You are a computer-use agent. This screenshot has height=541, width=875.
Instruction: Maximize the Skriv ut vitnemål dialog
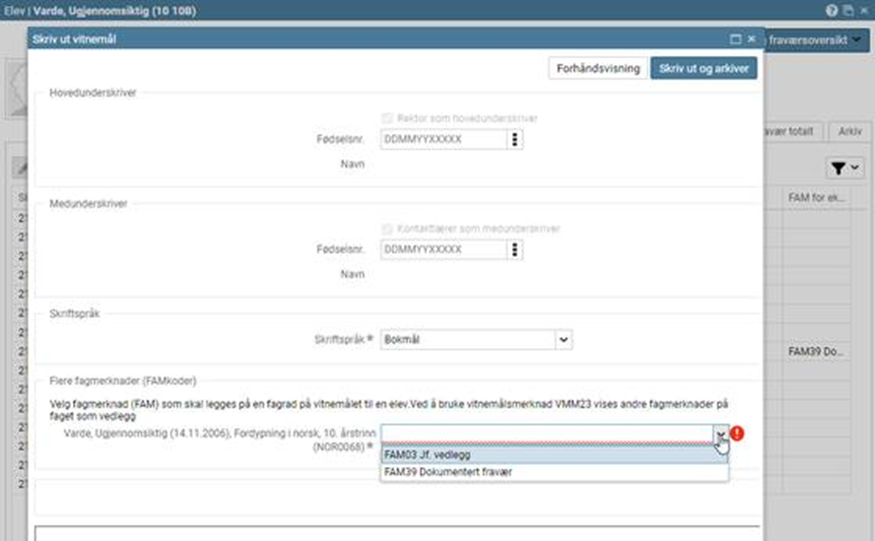click(735, 39)
